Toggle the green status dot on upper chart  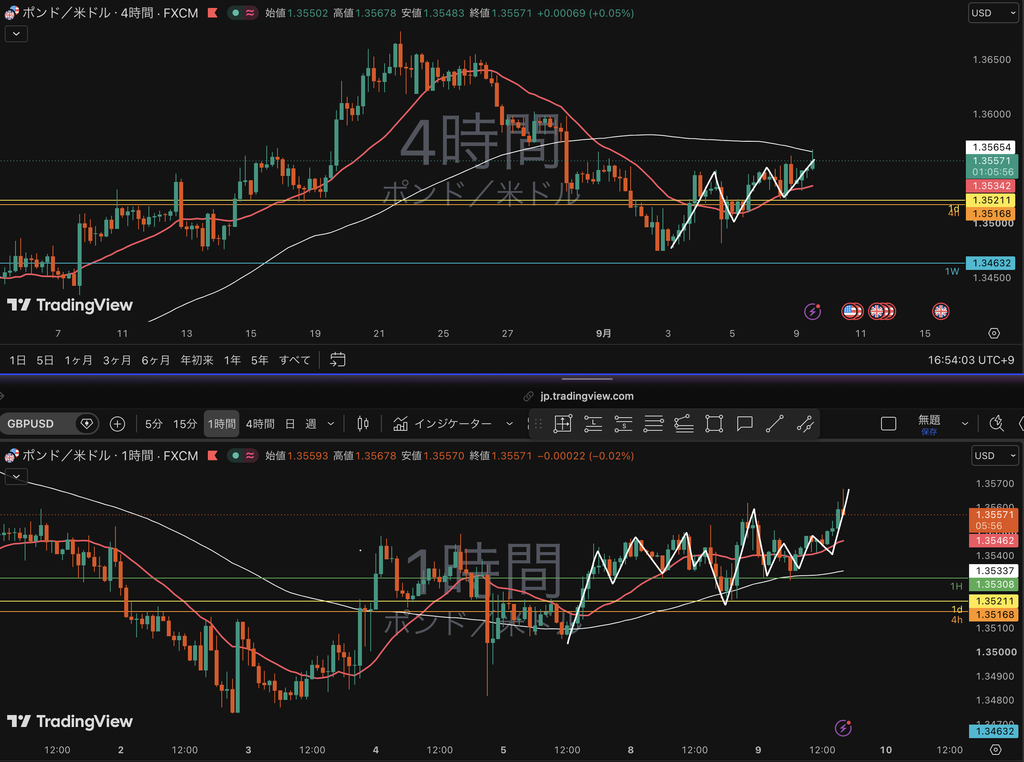(x=236, y=13)
